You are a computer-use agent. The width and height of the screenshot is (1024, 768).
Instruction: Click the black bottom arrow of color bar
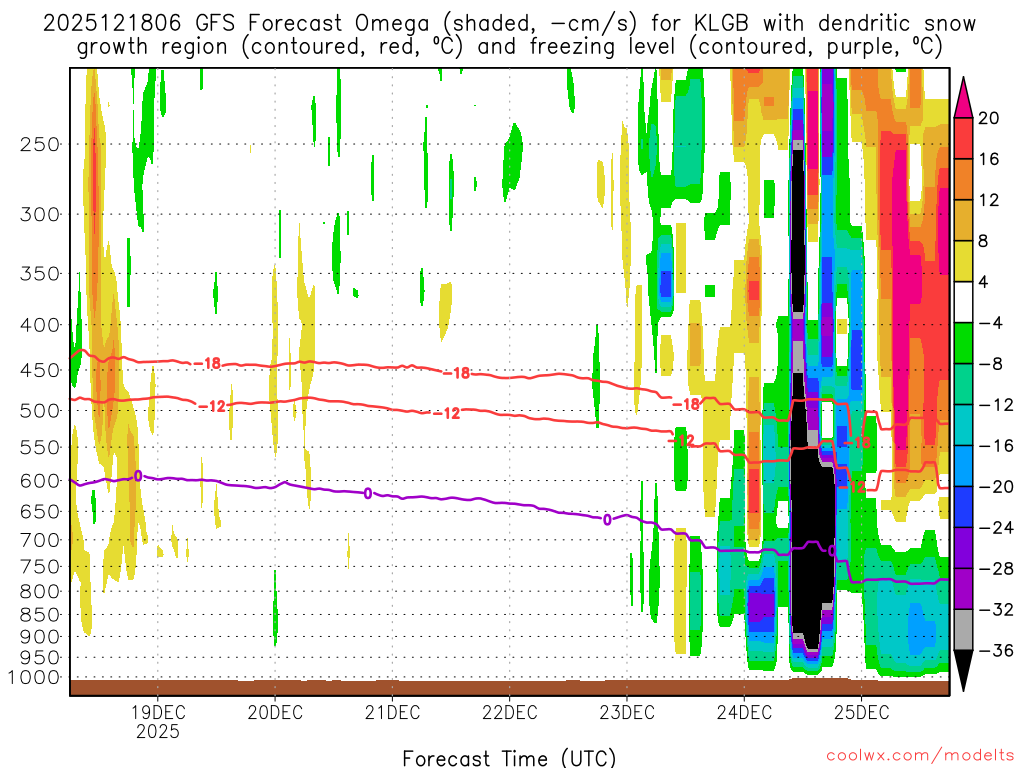tap(963, 670)
